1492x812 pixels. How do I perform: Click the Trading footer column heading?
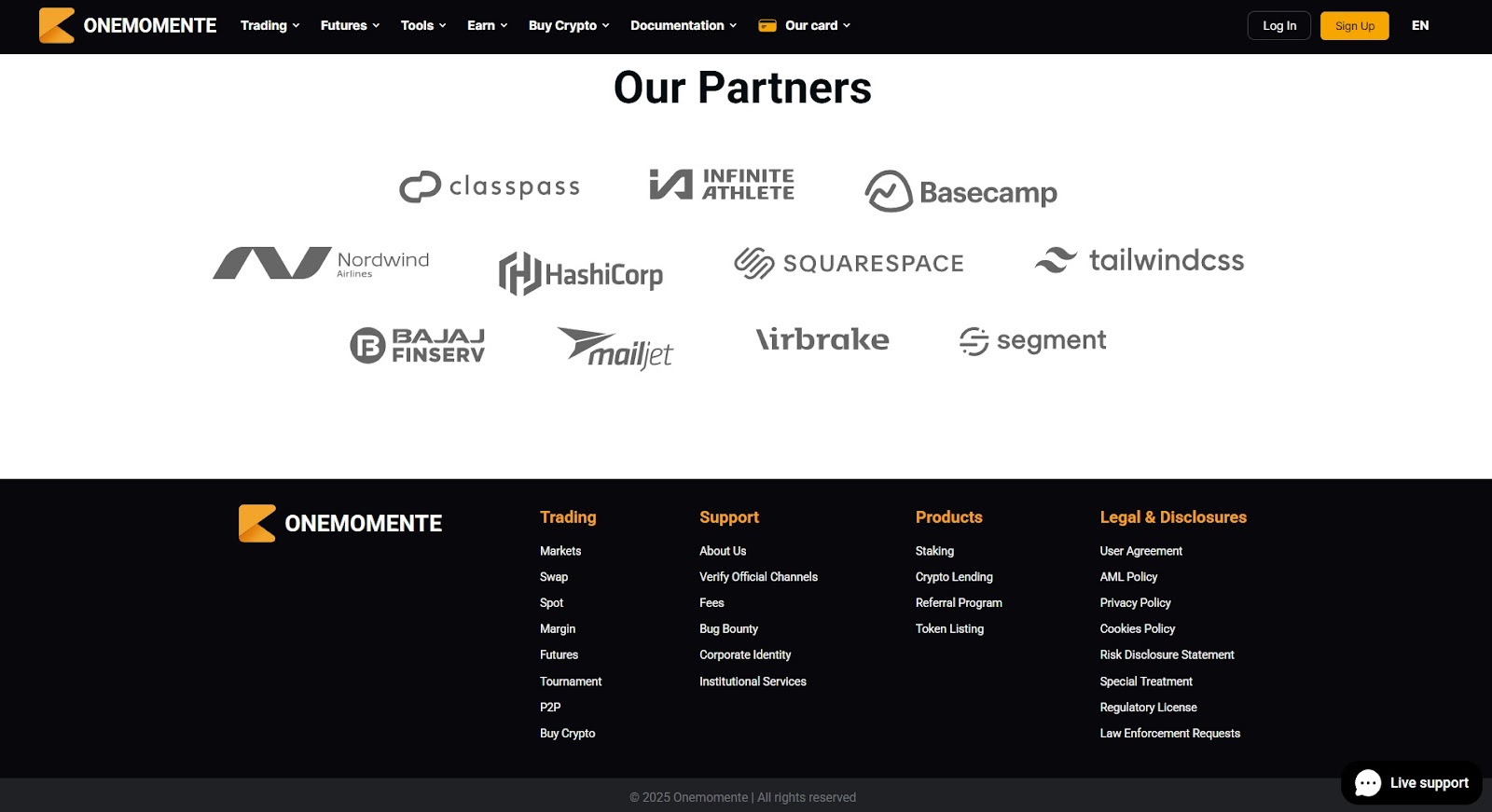[x=568, y=517]
